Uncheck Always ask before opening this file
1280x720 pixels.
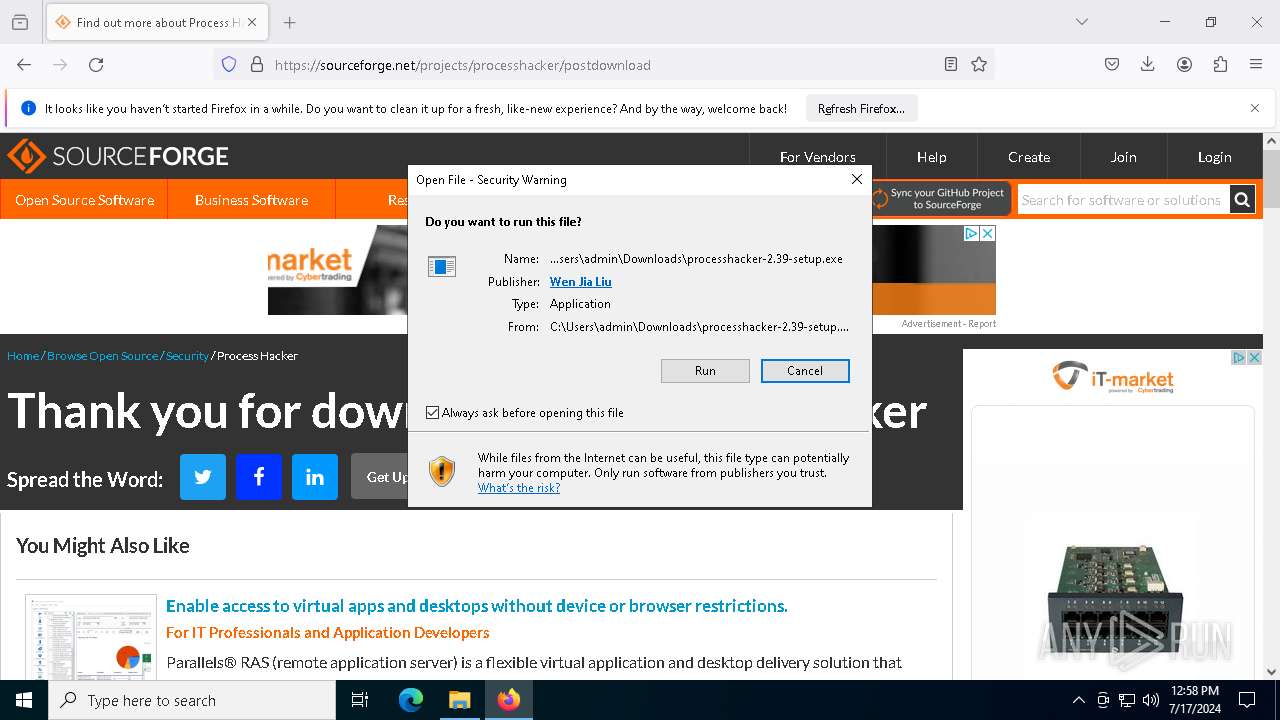433,413
